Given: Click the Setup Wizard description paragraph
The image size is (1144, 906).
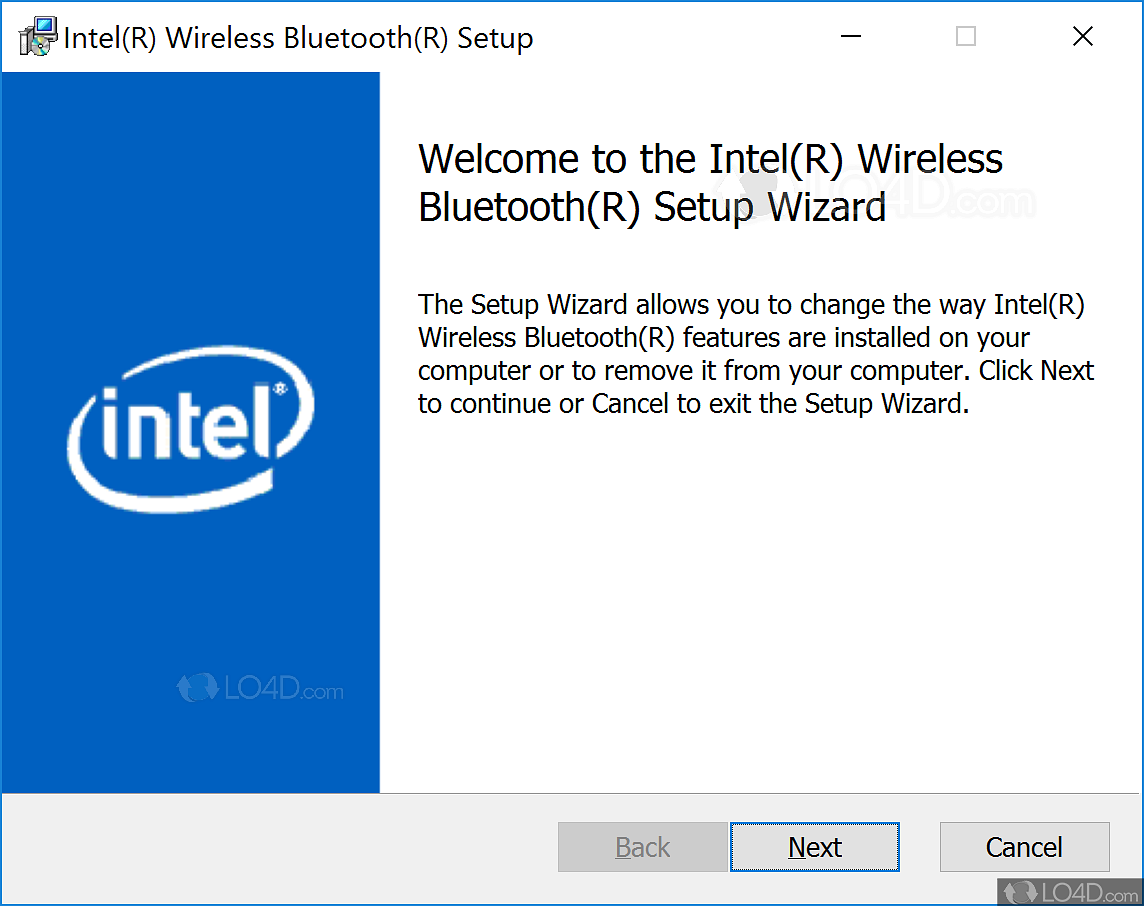Looking at the screenshot, I should (x=755, y=354).
